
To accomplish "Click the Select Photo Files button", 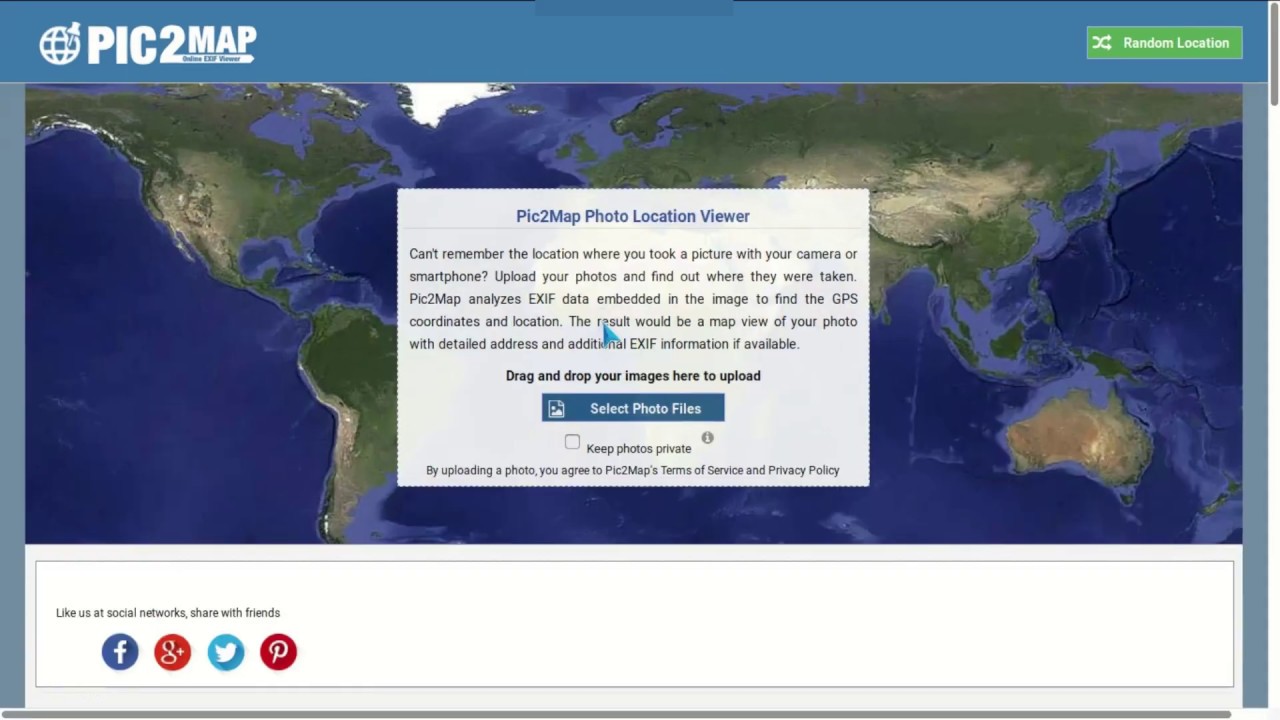I will click(x=633, y=408).
